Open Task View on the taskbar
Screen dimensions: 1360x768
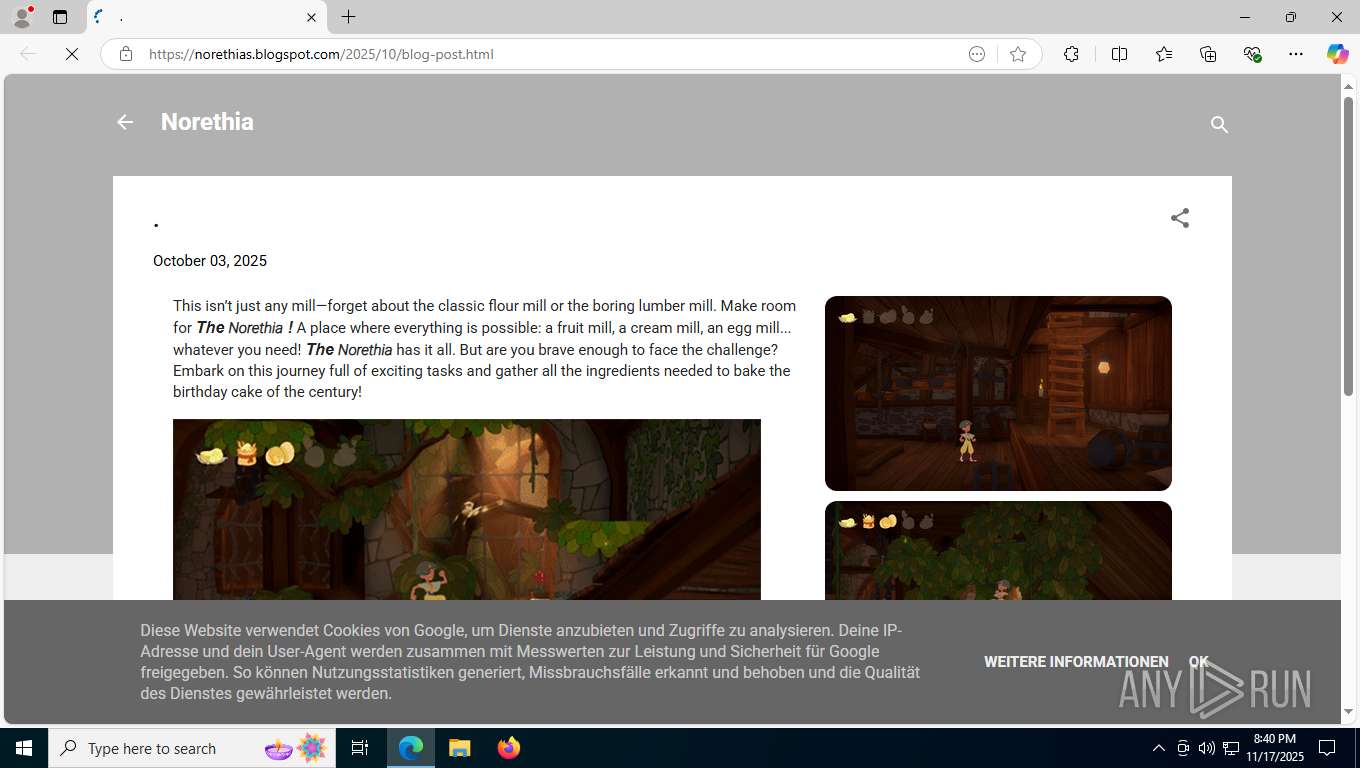tap(360, 748)
